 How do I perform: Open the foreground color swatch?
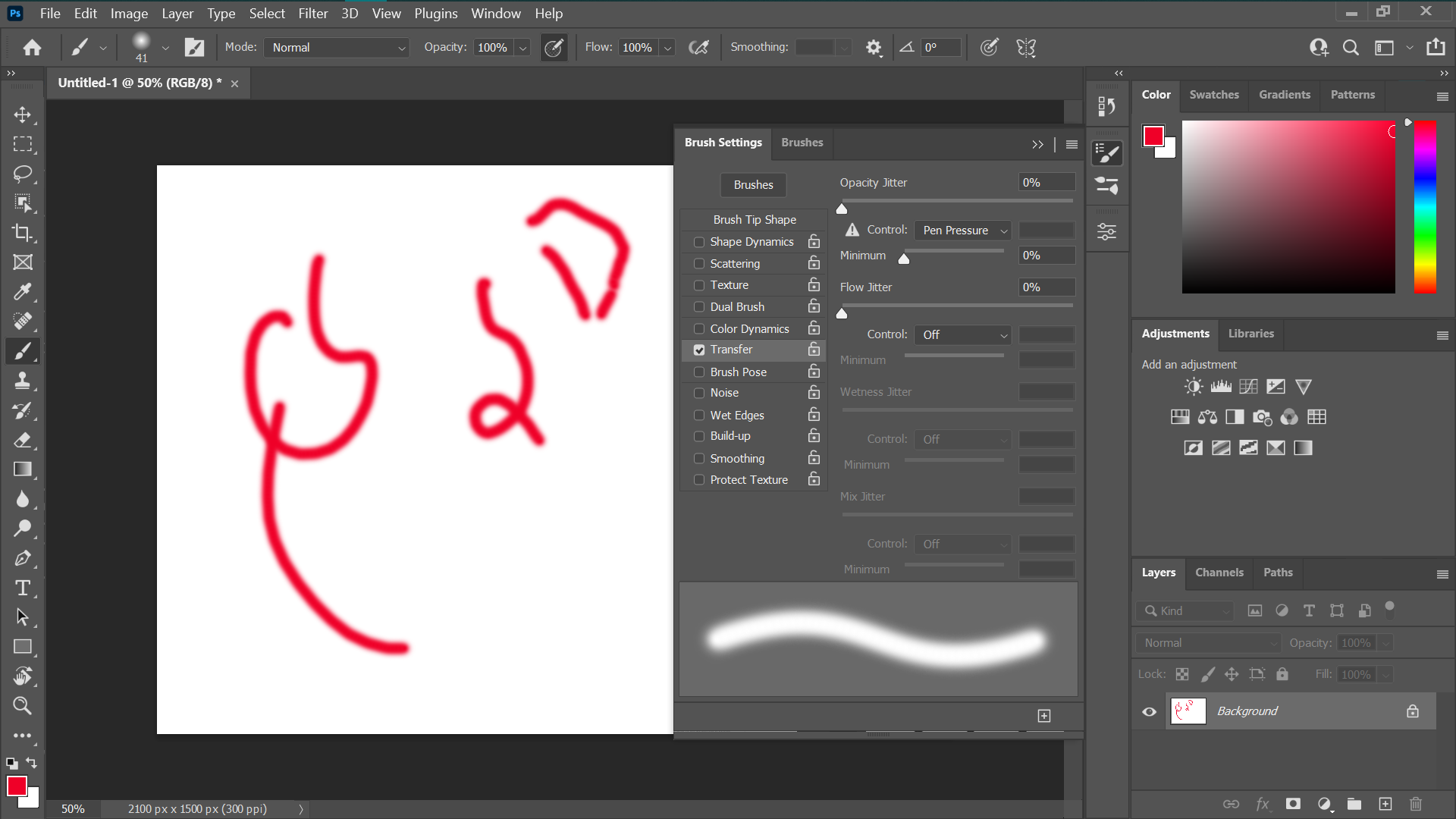coord(17,786)
